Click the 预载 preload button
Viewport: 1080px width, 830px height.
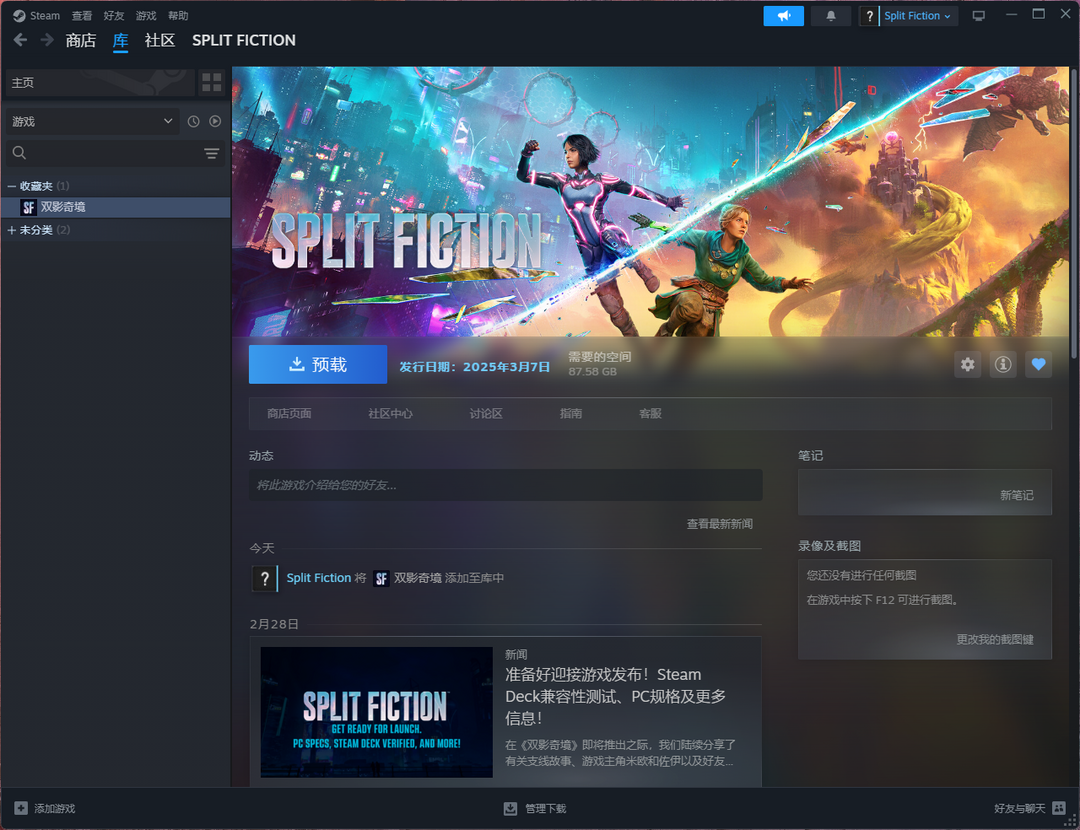point(317,364)
